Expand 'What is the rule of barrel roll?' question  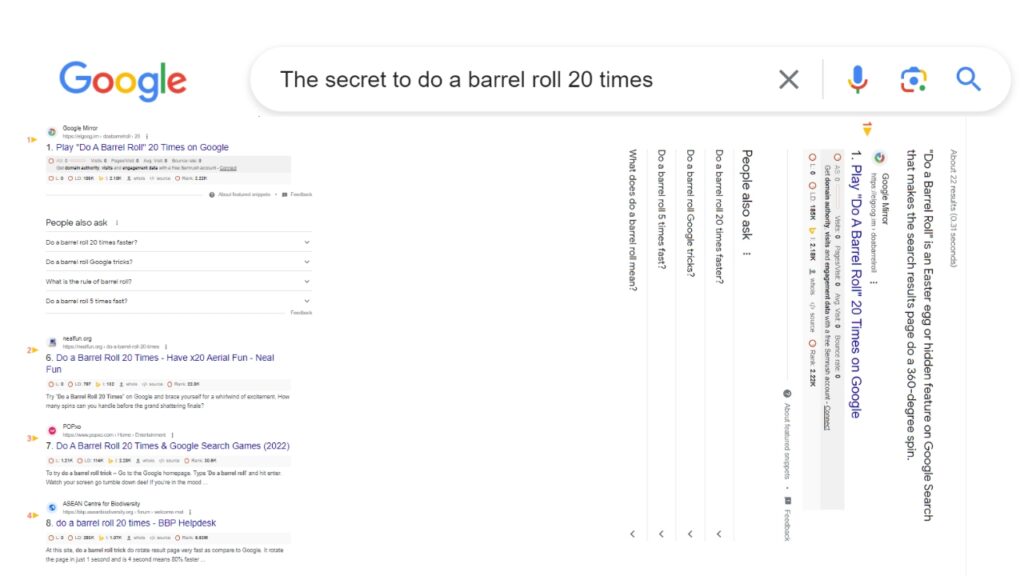click(178, 281)
